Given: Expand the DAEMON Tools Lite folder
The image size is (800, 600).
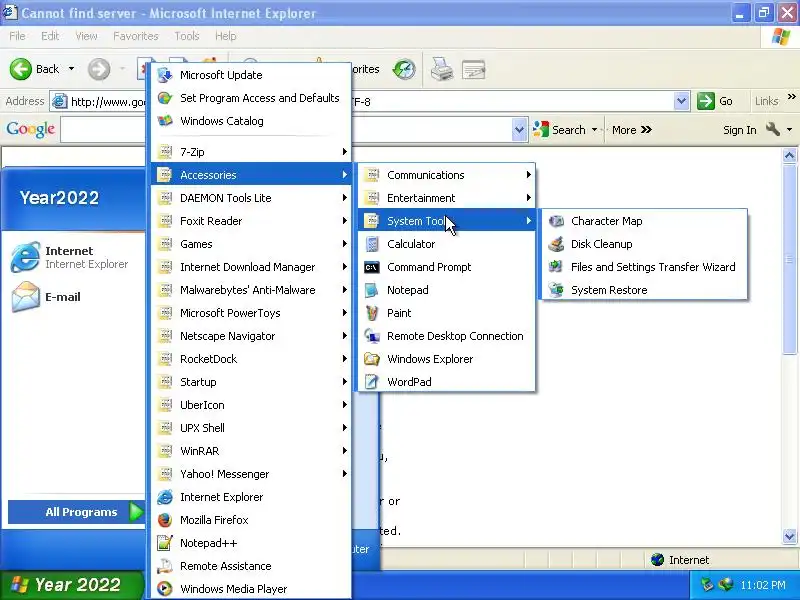Looking at the screenshot, I should 251,198.
